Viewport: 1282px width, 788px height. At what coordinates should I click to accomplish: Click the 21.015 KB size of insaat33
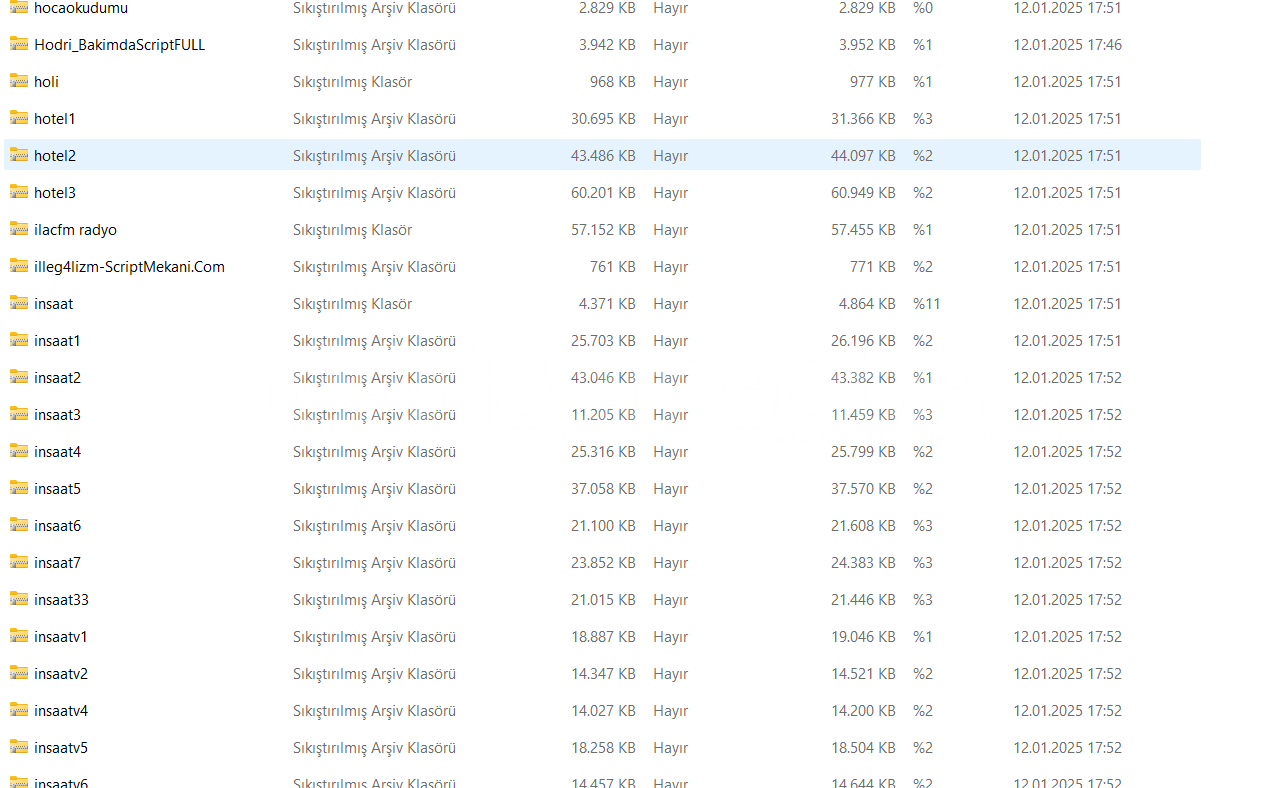coord(603,600)
